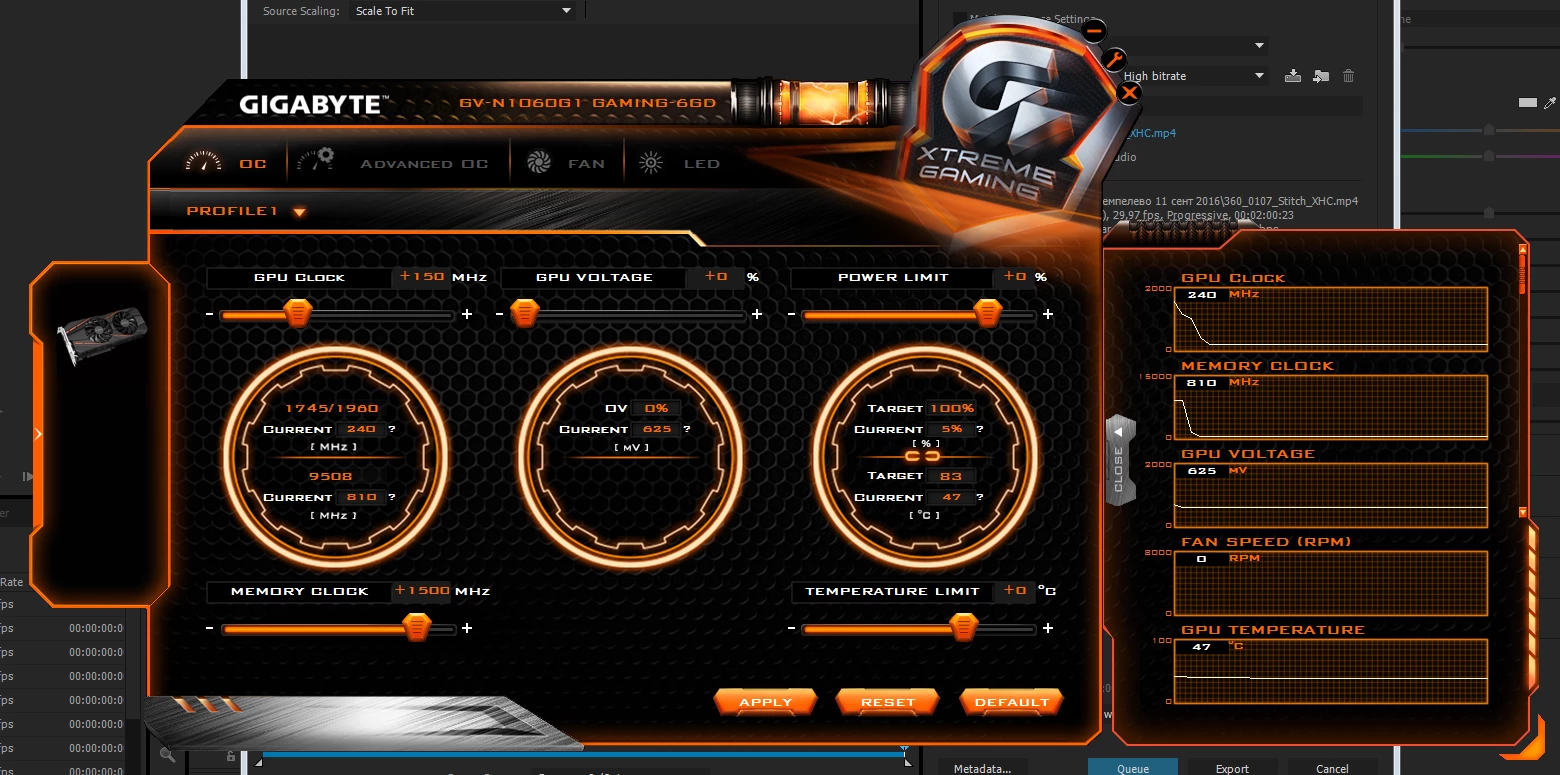Click the GPU Voltage slider handle
This screenshot has width=1560, height=775.
525,315
